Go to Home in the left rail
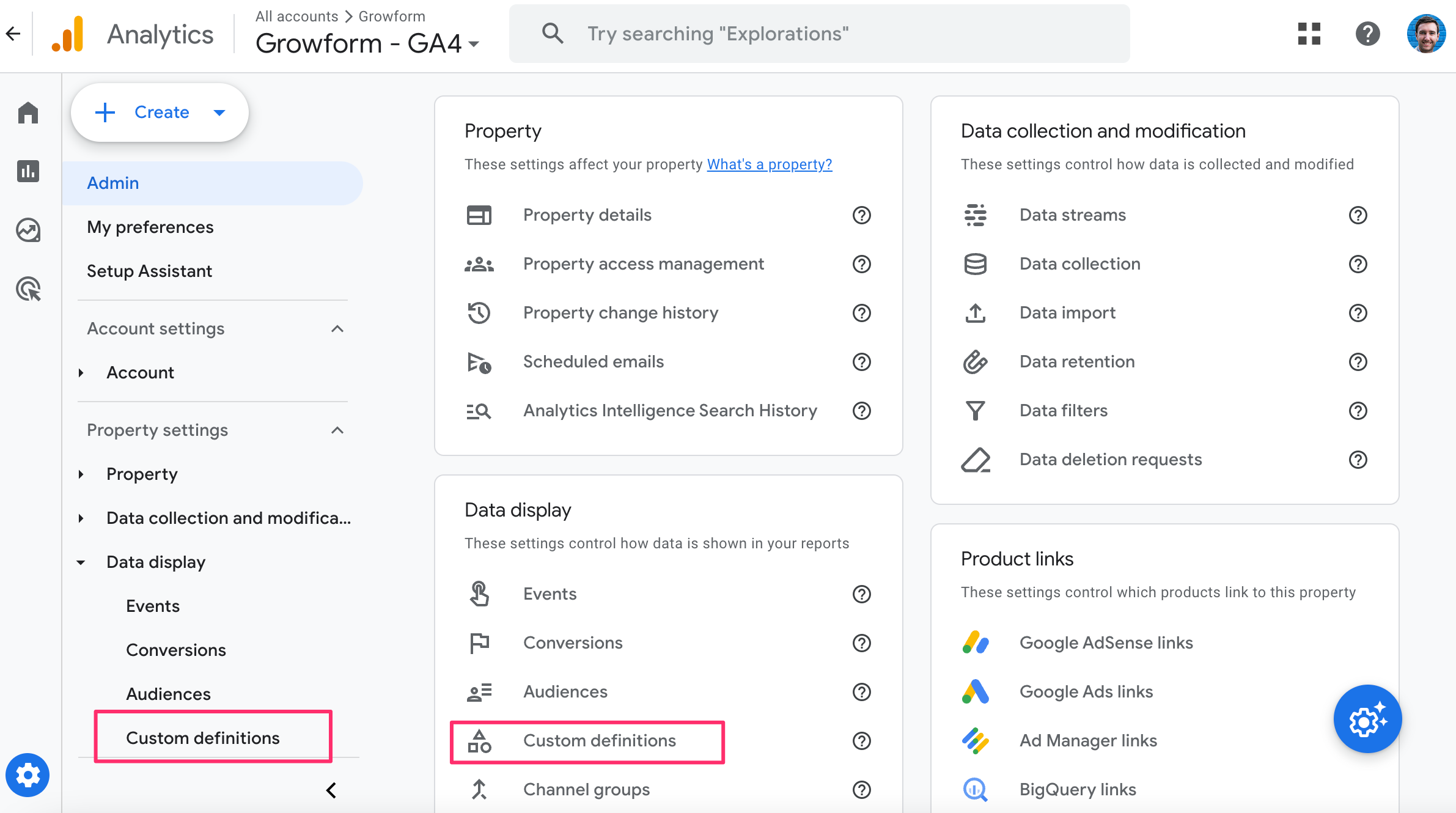Image resolution: width=1456 pixels, height=813 pixels. [x=28, y=112]
